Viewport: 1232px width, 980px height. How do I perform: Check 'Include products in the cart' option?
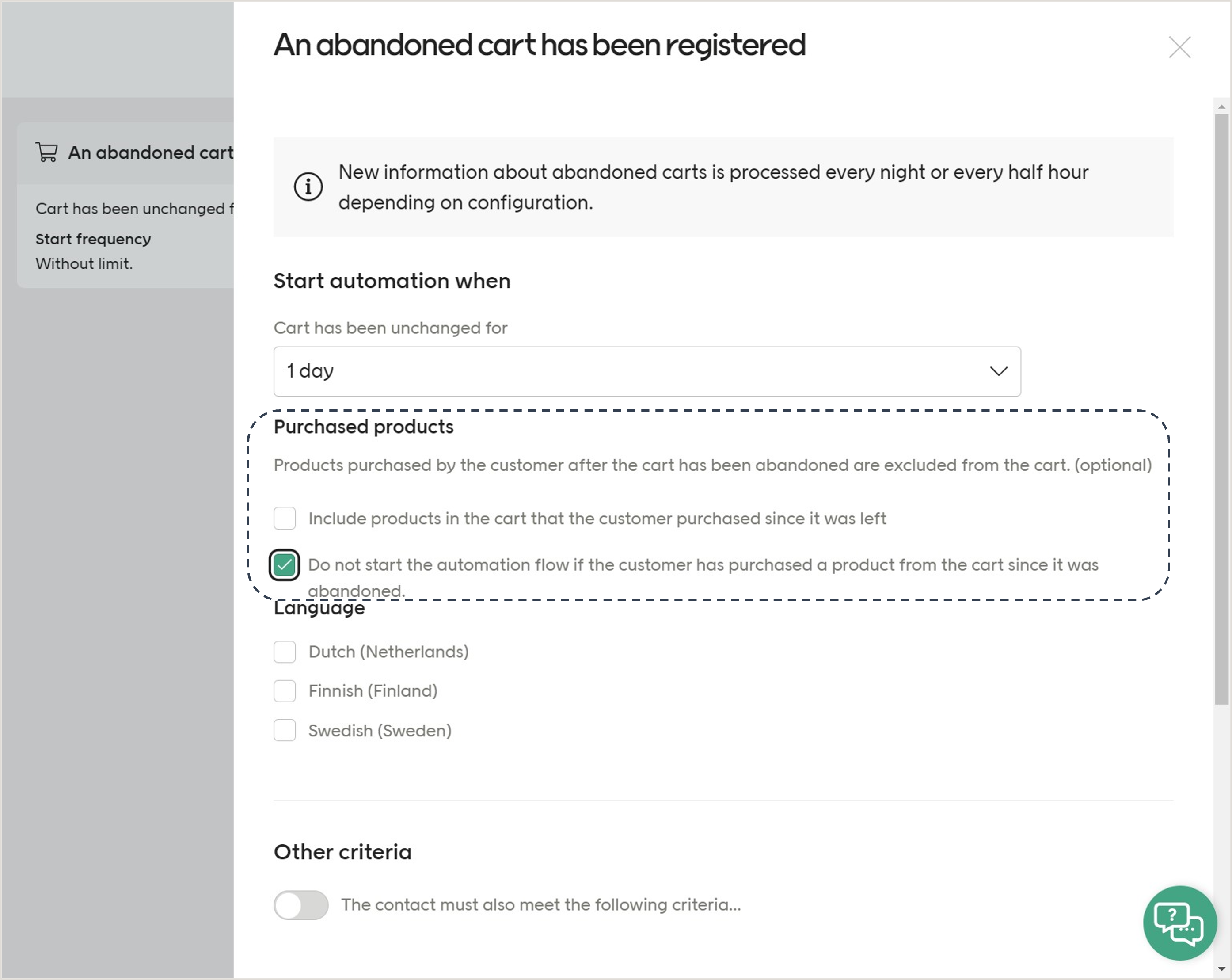pyautogui.click(x=285, y=518)
